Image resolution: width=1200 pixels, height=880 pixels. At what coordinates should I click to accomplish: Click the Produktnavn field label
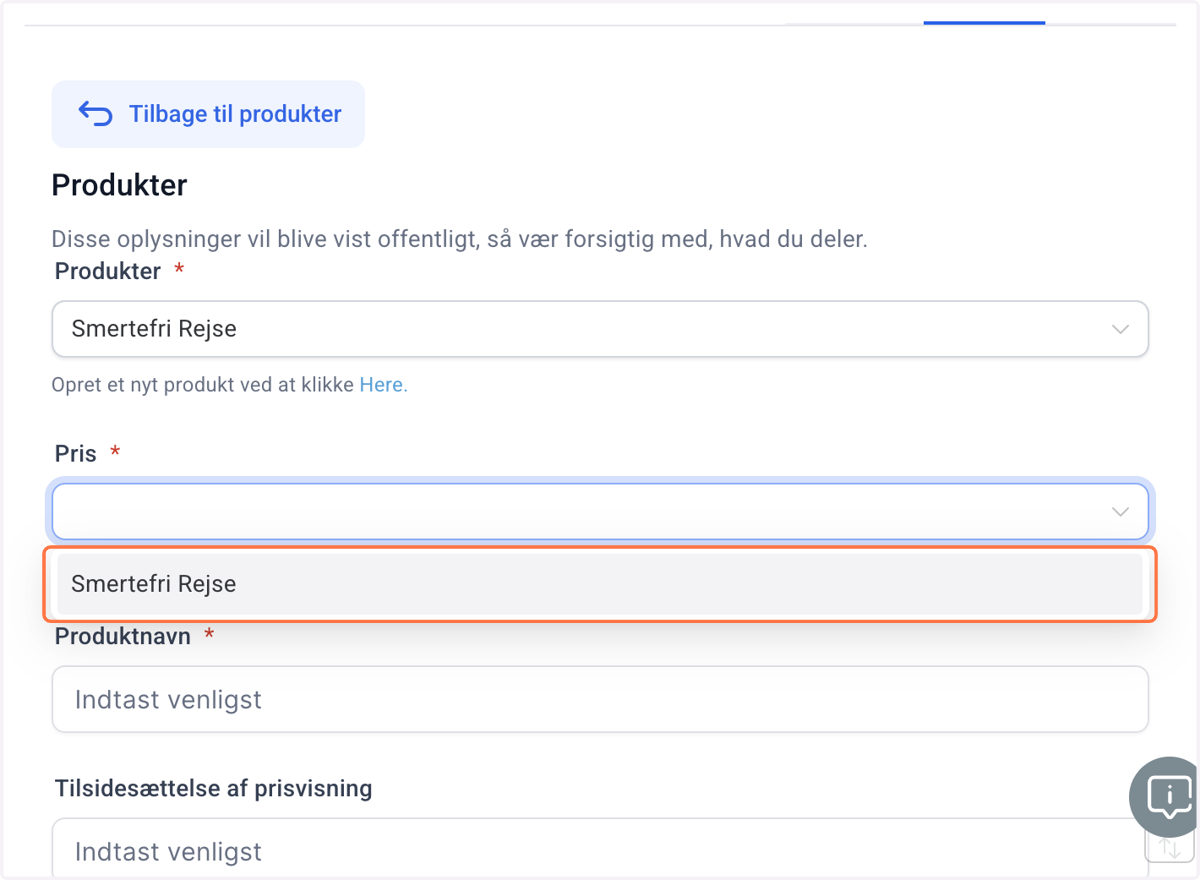tap(123, 636)
